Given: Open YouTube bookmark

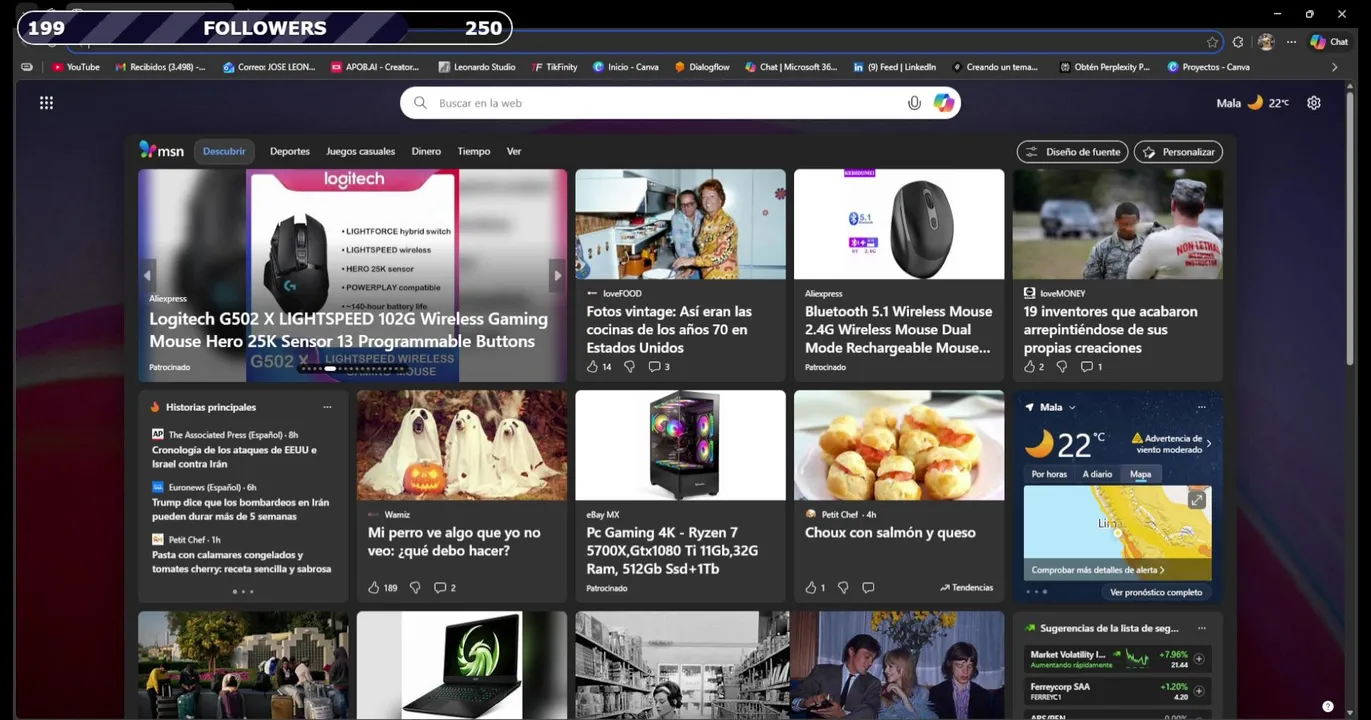Looking at the screenshot, I should pos(76,67).
